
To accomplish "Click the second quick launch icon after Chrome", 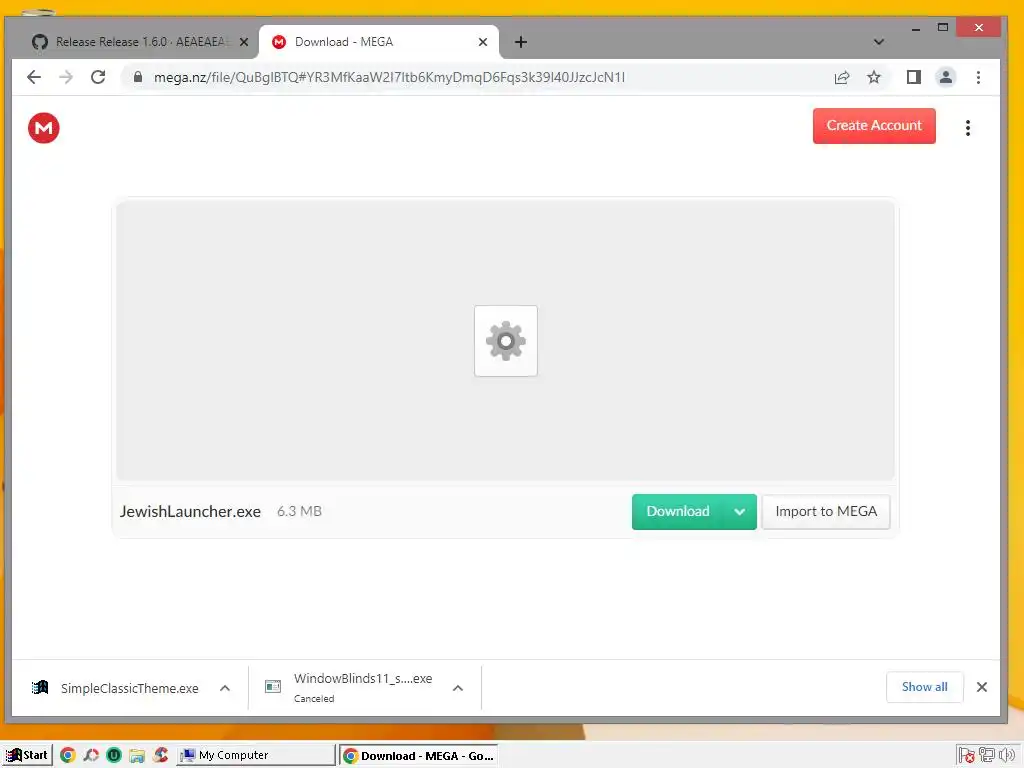I will 91,756.
